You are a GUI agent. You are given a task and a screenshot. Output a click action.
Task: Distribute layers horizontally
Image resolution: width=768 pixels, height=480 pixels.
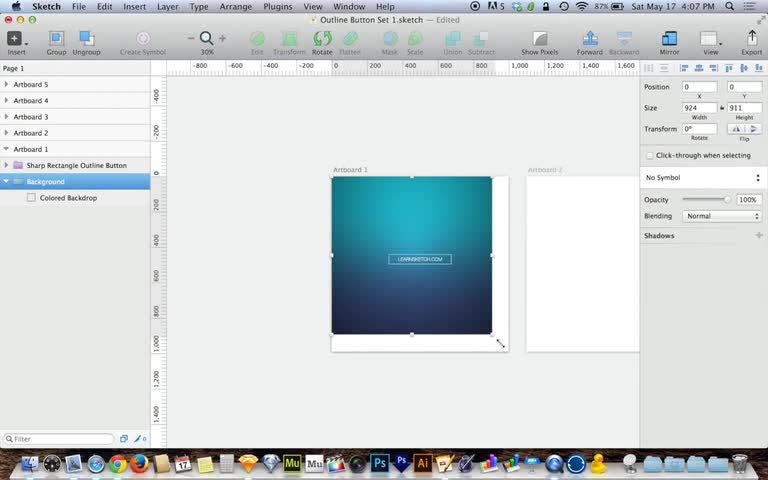(x=648, y=68)
